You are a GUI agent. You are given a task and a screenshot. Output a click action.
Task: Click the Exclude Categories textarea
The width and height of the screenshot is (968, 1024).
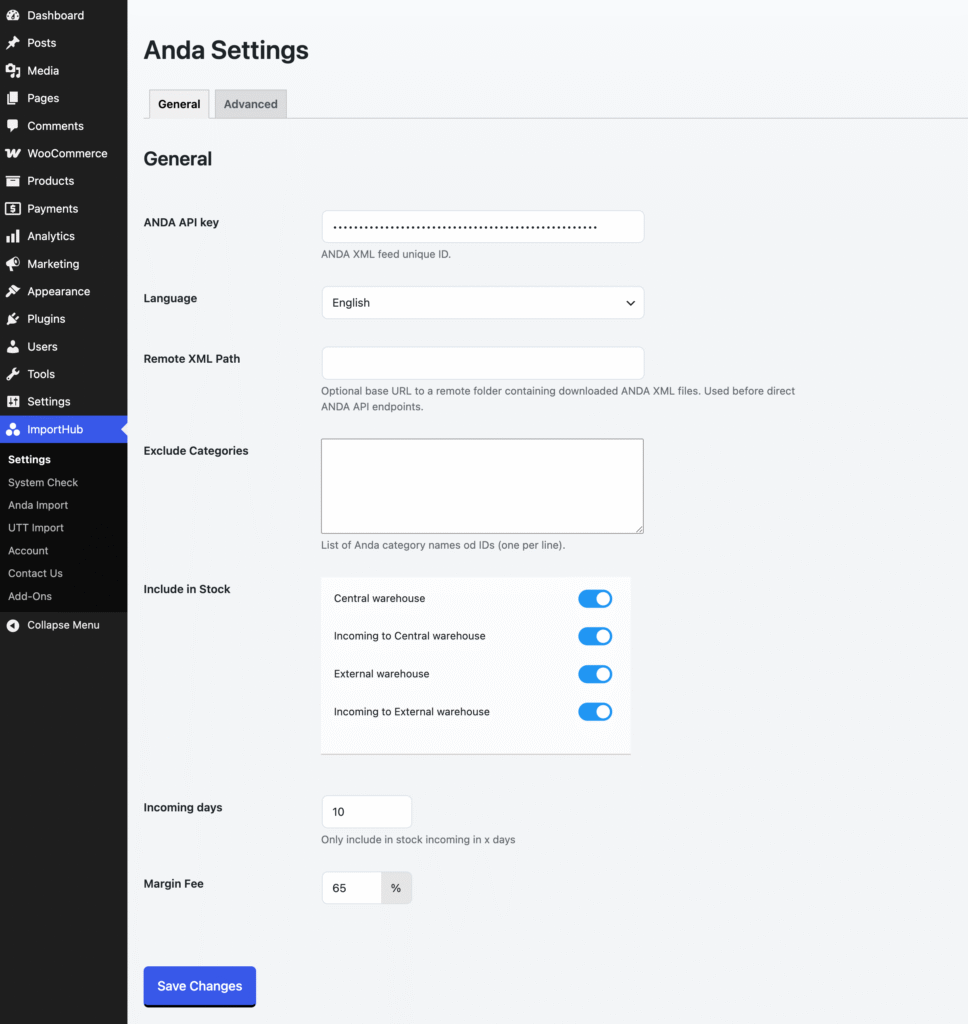click(x=482, y=486)
